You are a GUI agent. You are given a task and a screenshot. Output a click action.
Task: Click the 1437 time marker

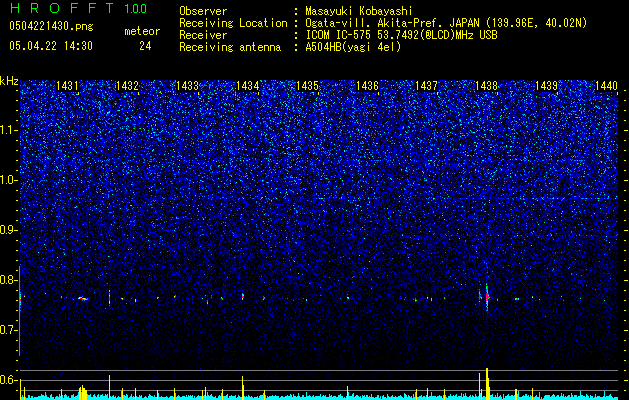point(426,86)
